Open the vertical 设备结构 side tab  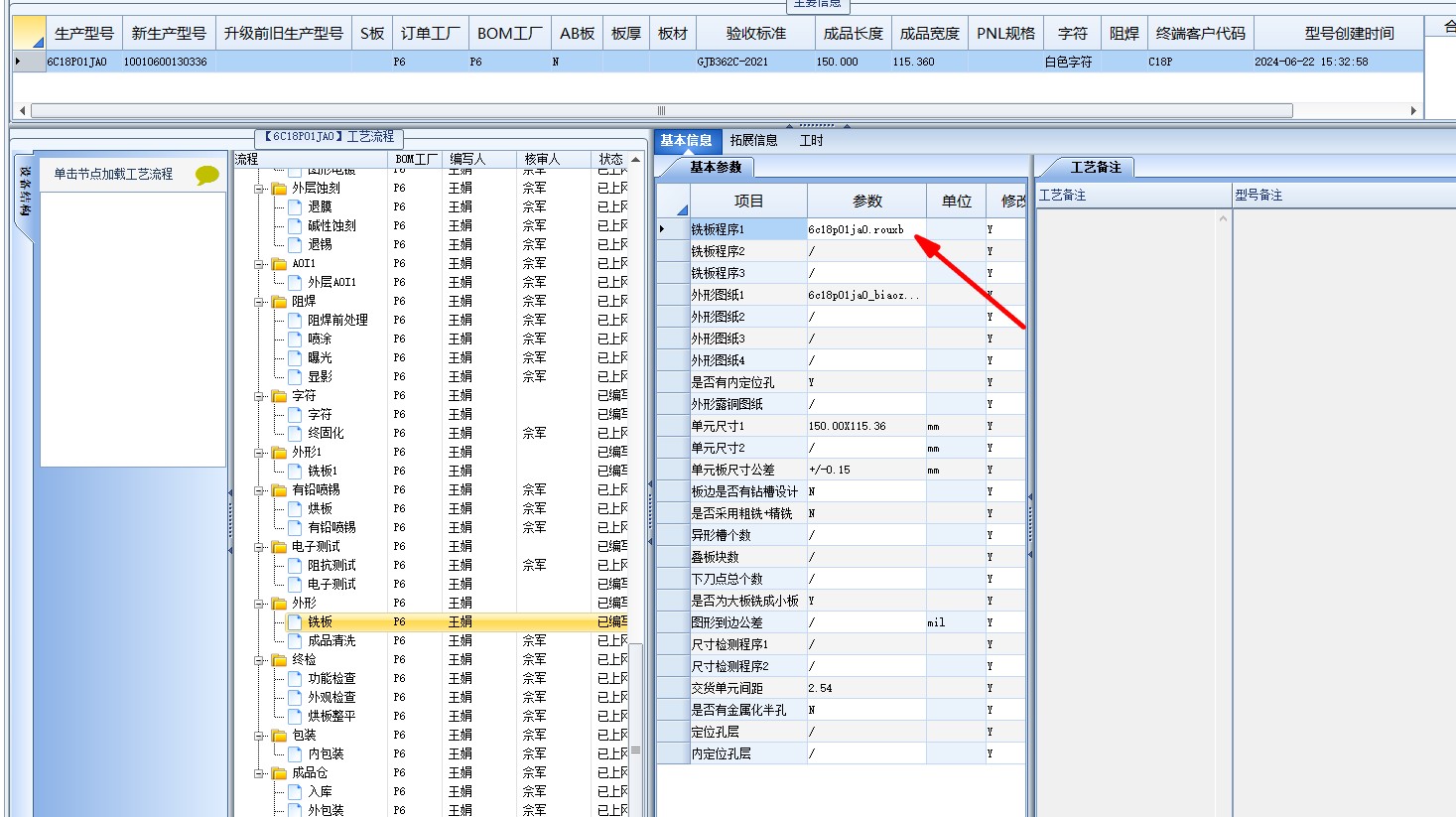pos(25,194)
